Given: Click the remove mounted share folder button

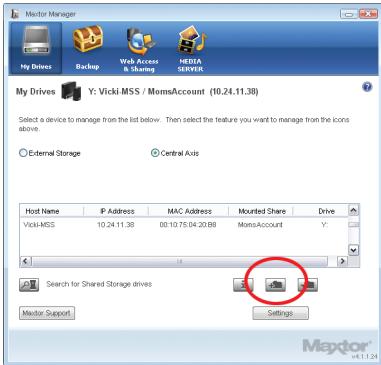Looking at the screenshot, I should [x=308, y=285].
